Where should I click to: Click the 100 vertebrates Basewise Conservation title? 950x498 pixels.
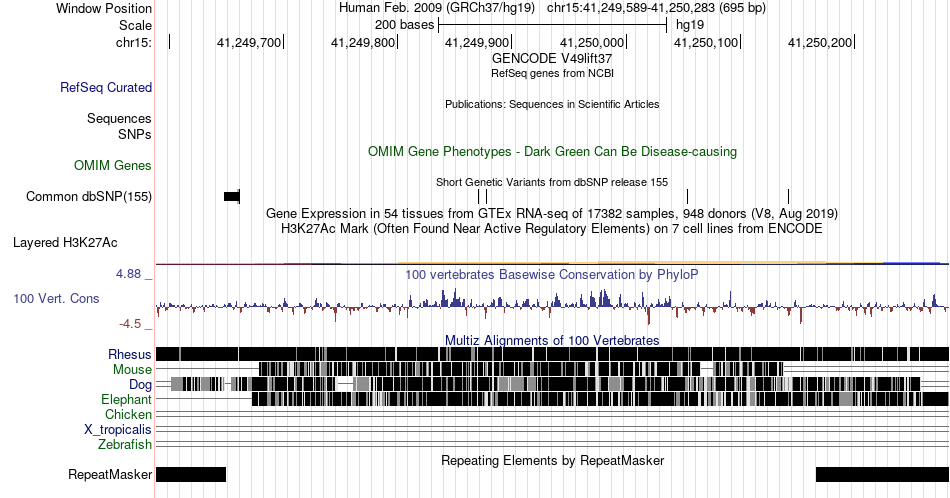(x=552, y=274)
